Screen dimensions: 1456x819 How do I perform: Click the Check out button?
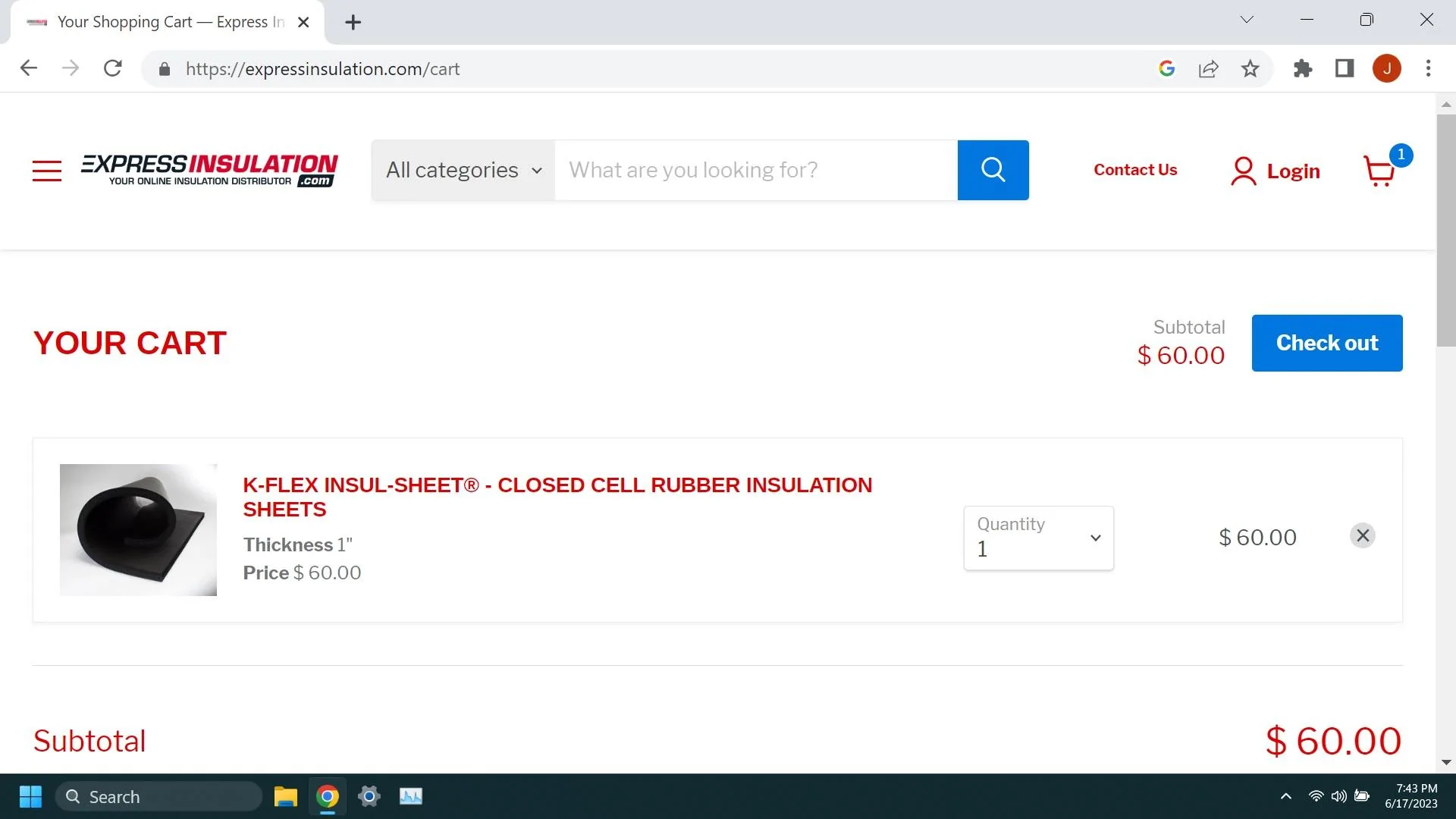point(1326,343)
